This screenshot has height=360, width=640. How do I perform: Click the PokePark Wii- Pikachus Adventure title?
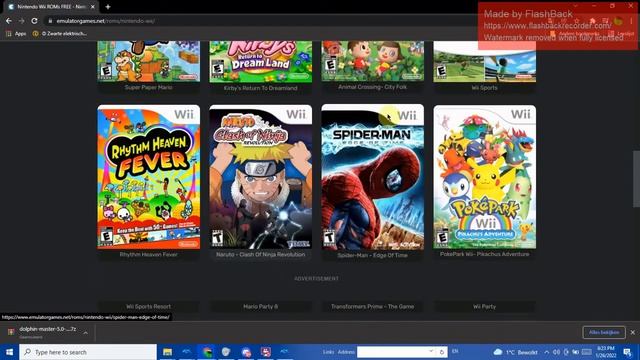[x=484, y=254]
